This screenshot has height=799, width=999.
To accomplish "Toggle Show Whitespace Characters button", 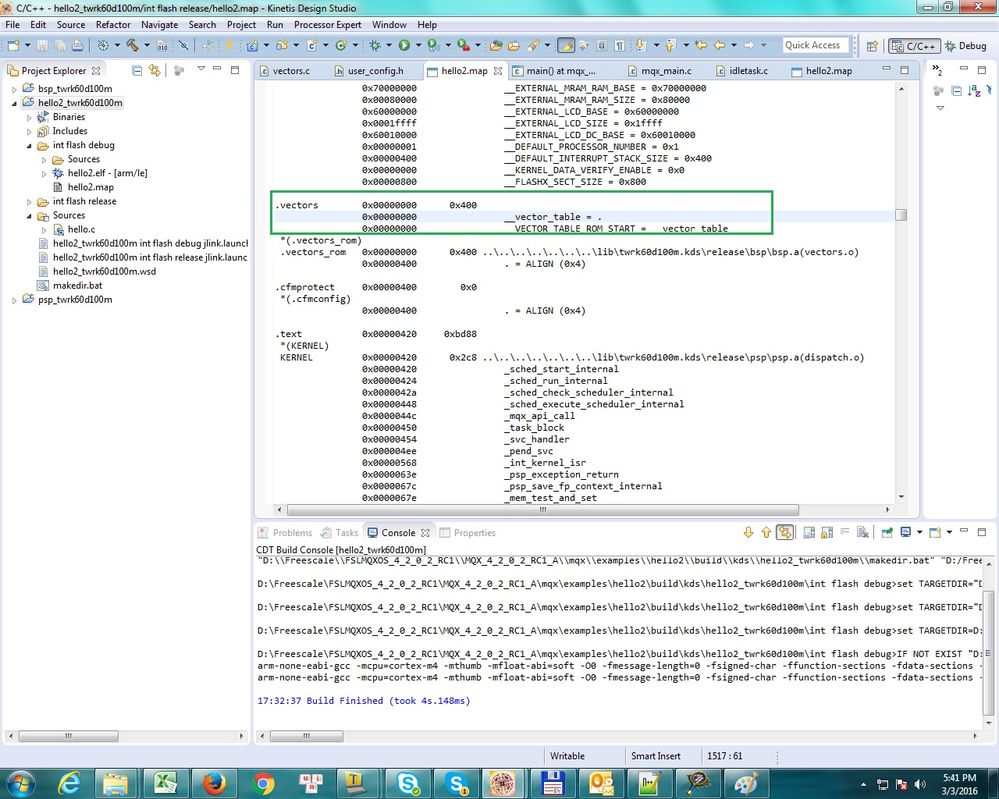I will 619,45.
